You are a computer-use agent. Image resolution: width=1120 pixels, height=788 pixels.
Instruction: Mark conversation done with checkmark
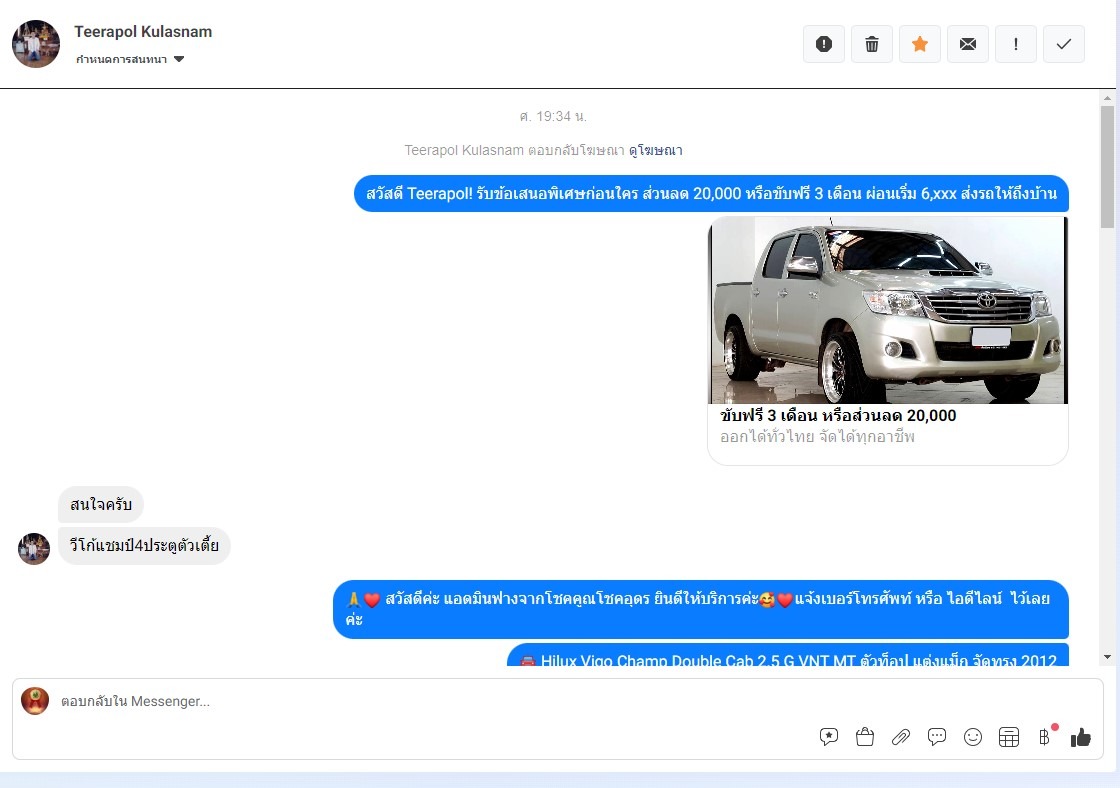click(x=1064, y=44)
